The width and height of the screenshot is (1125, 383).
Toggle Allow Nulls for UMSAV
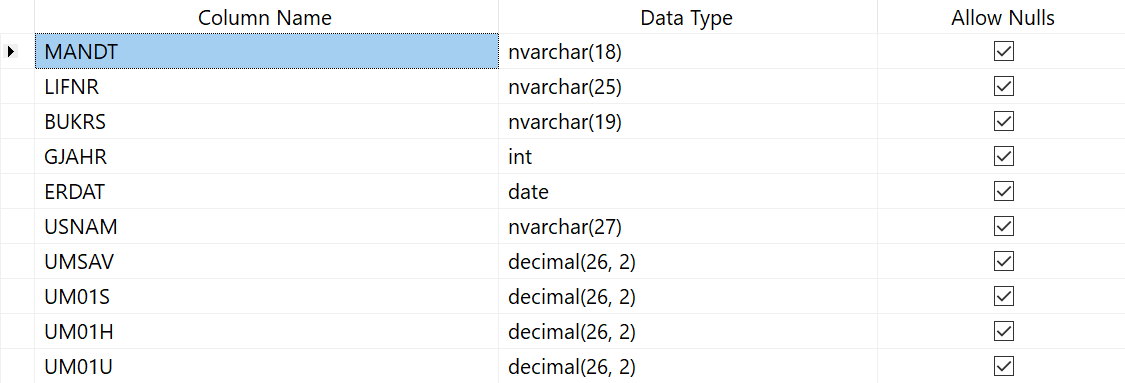pyautogui.click(x=1003, y=262)
